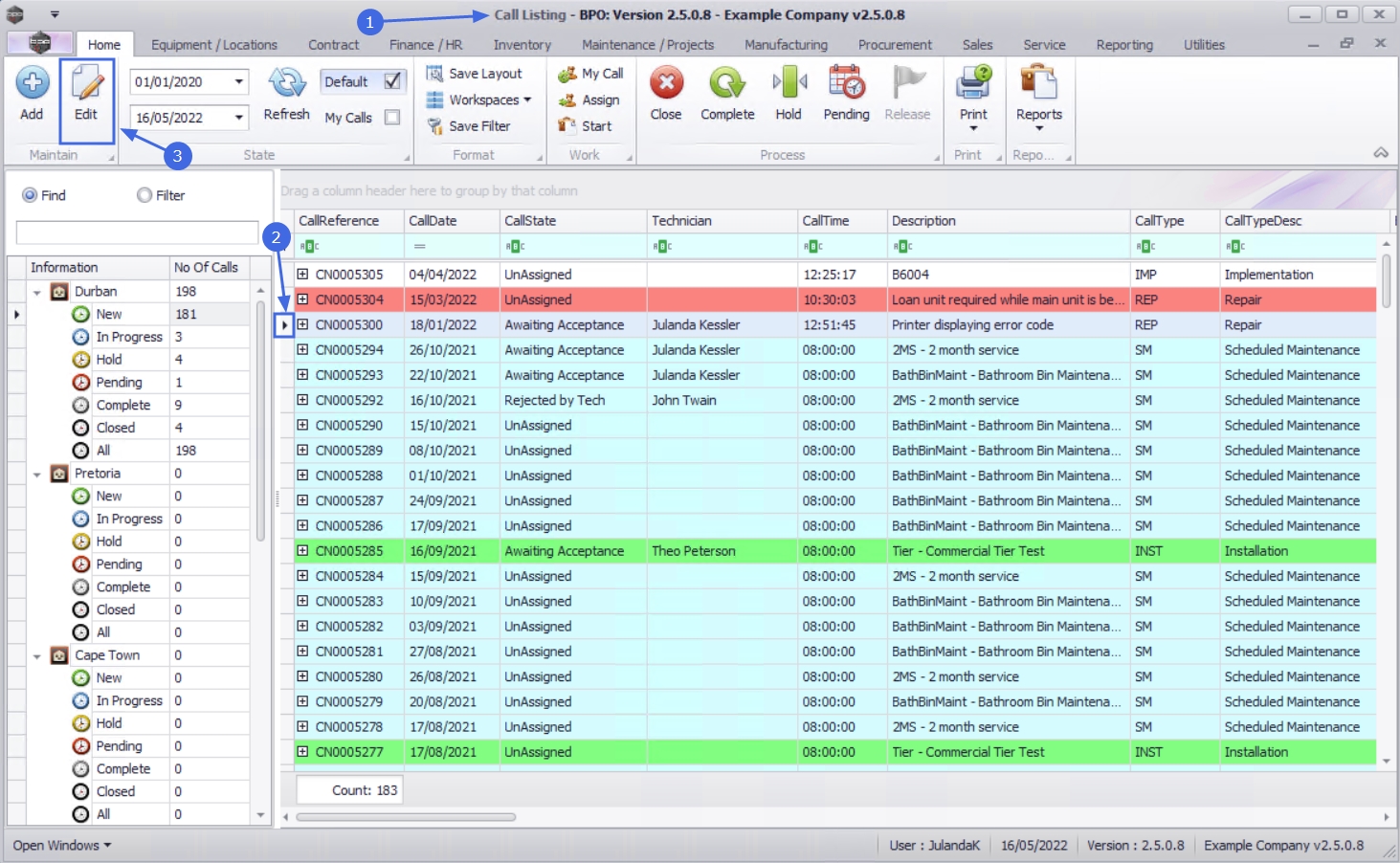Open the Home ribbon tab
Viewport: 1400px width, 863px height.
104,45
